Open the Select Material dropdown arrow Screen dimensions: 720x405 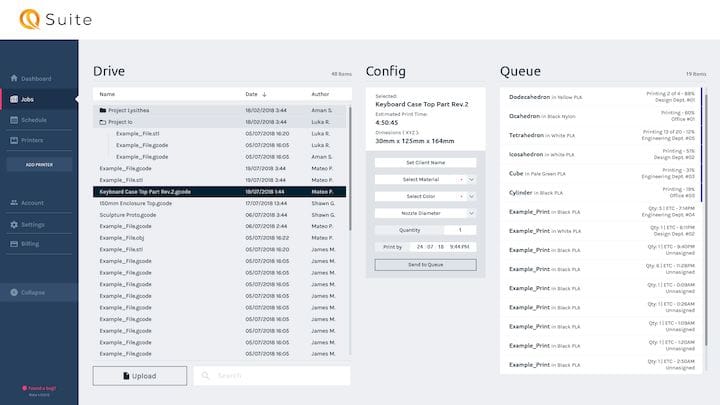pyautogui.click(x=471, y=179)
